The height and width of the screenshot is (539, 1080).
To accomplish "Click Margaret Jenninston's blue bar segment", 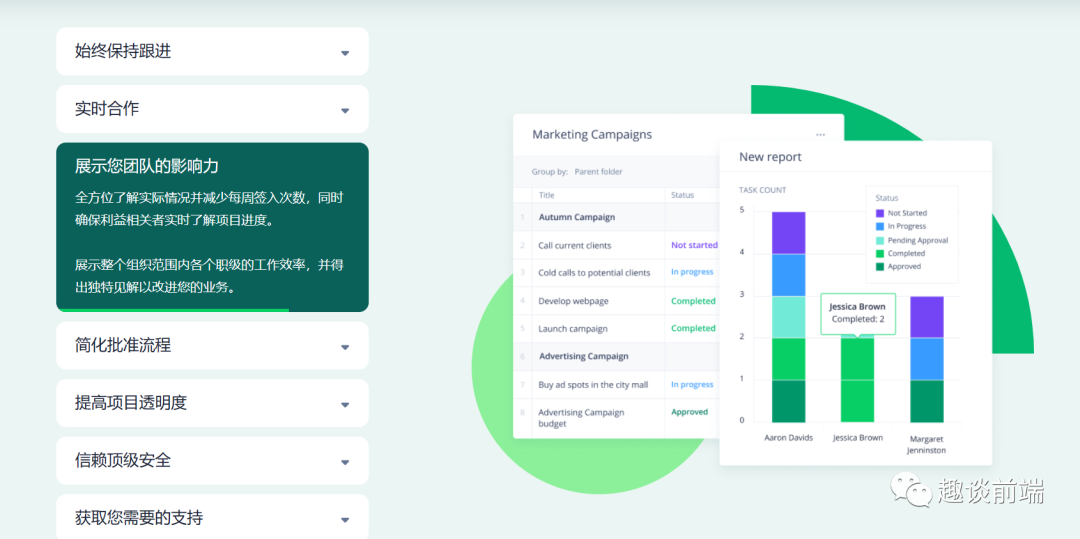I will click(x=926, y=359).
